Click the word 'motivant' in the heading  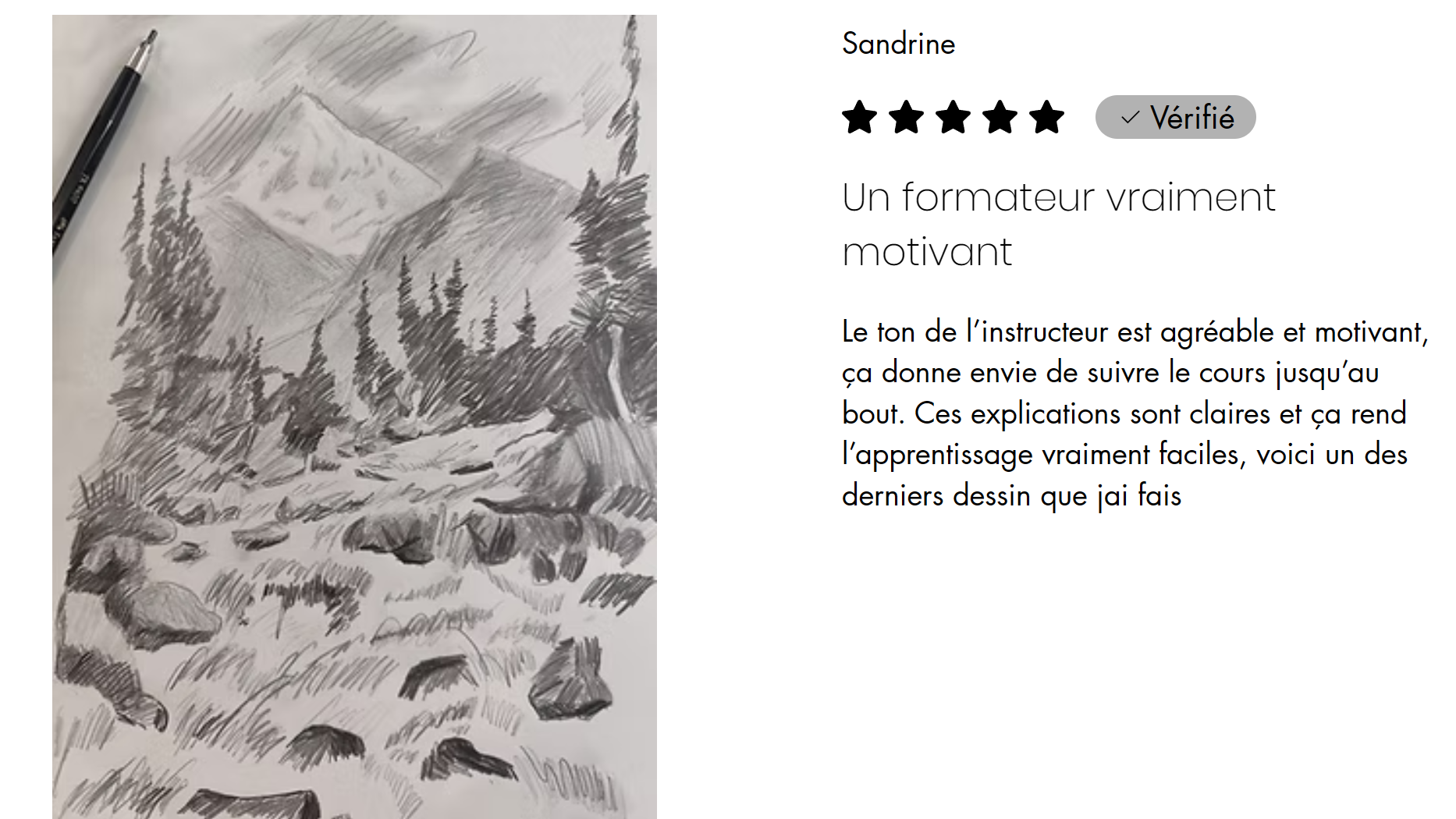[x=927, y=252]
